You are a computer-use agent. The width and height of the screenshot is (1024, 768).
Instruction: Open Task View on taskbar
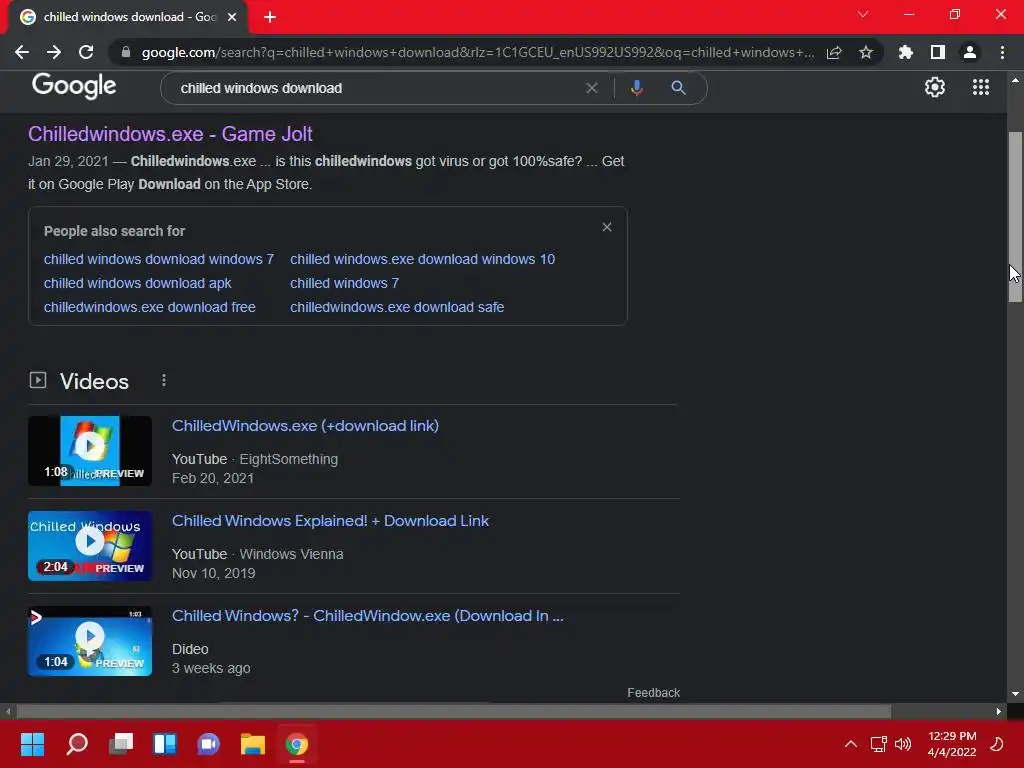tap(121, 744)
